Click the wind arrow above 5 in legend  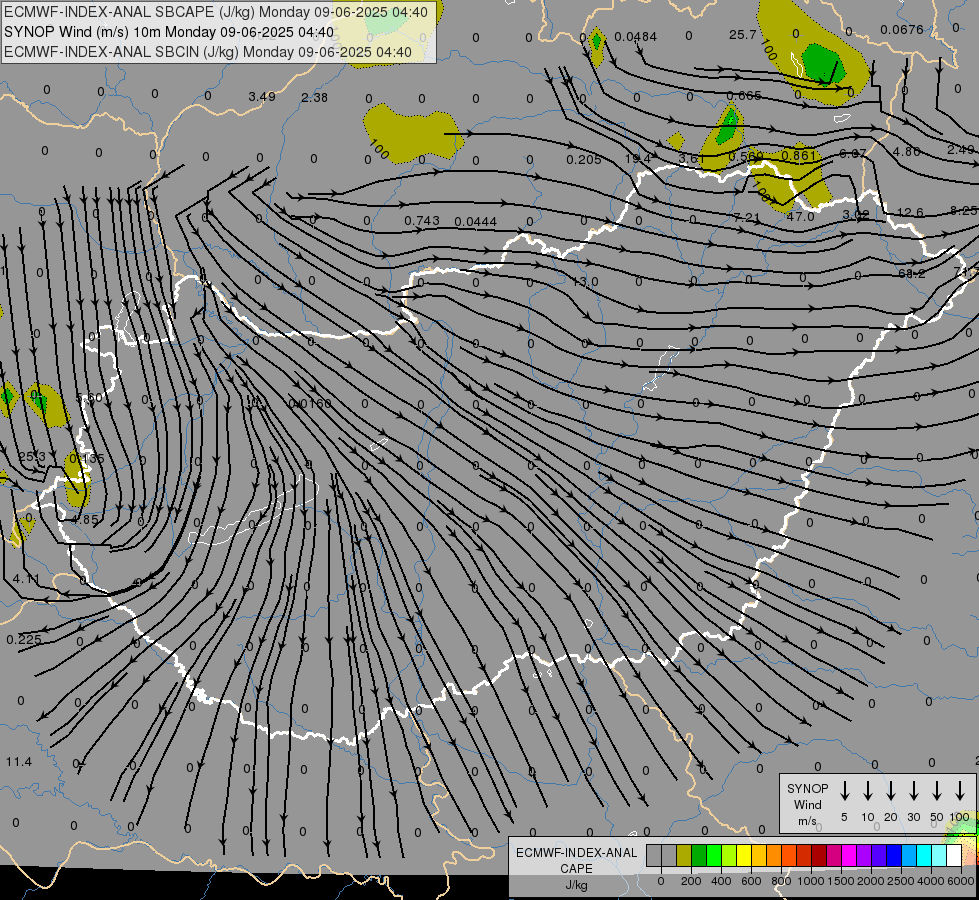(845, 791)
